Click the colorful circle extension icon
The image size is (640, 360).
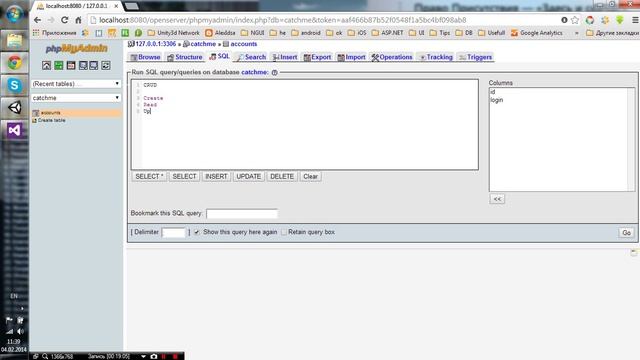click(x=590, y=20)
